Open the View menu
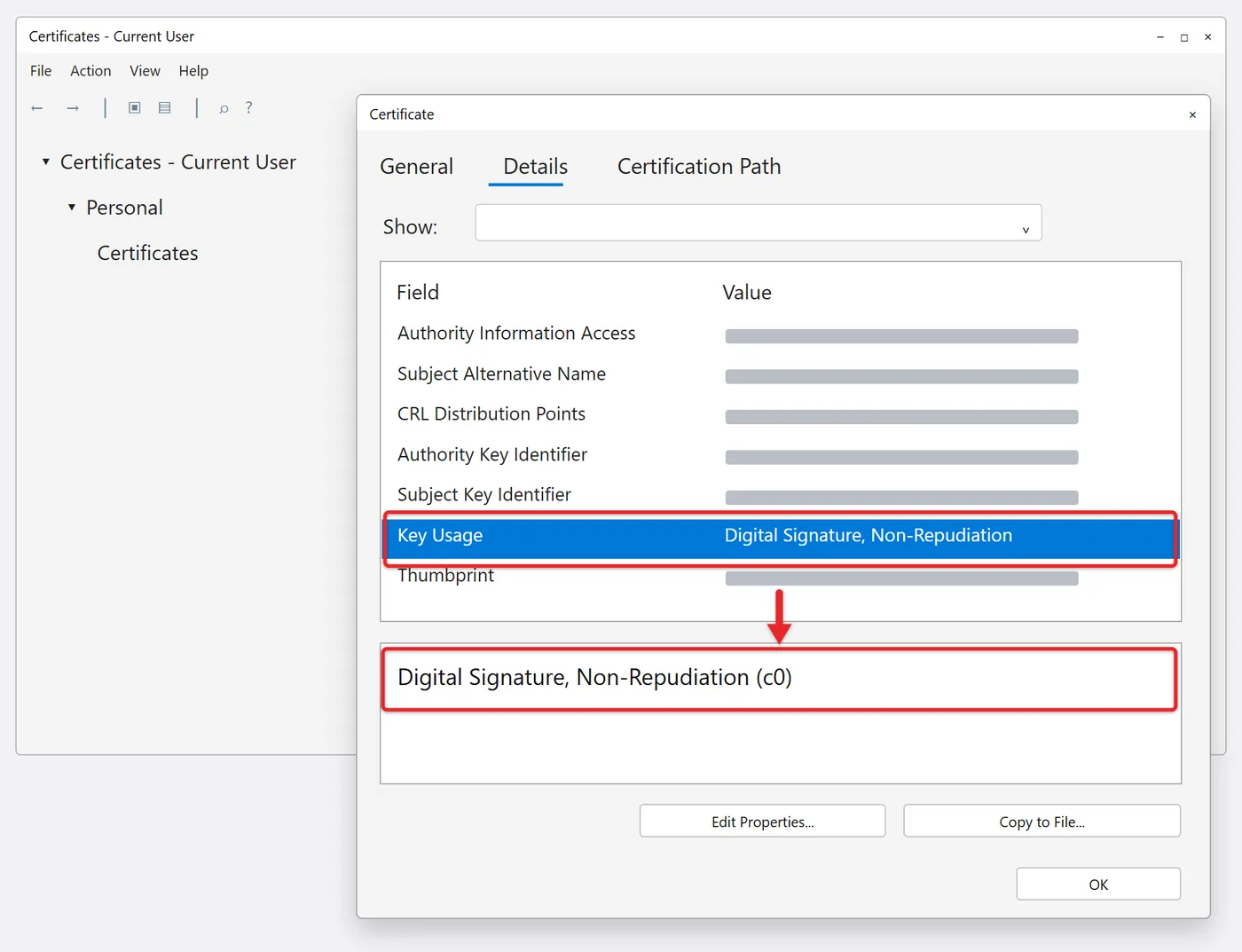 pos(145,71)
